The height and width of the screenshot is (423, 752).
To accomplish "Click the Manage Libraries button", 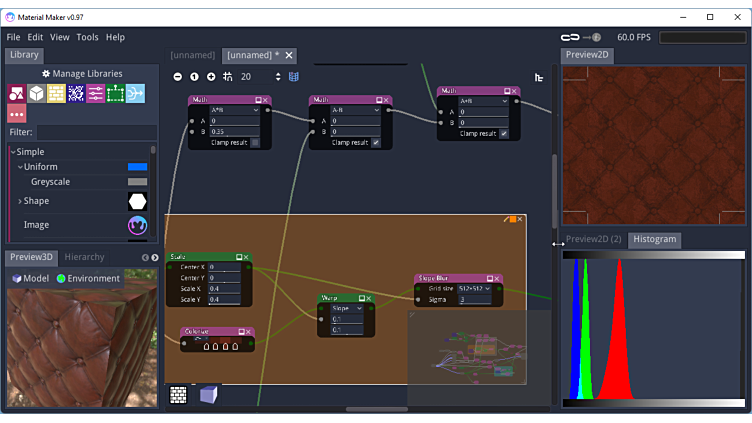I will pos(82,74).
